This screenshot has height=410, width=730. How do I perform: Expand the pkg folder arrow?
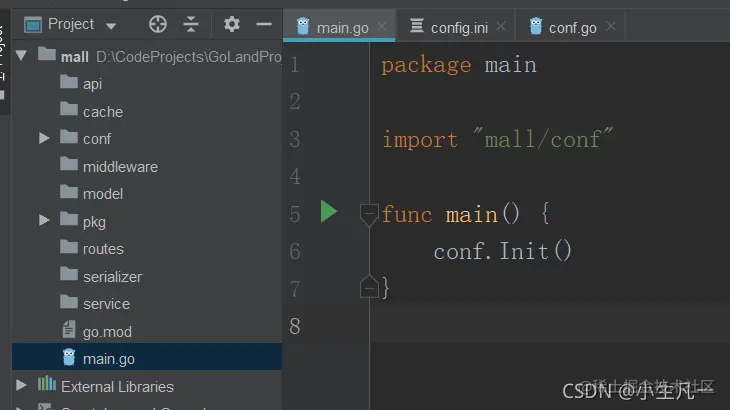[x=44, y=220]
